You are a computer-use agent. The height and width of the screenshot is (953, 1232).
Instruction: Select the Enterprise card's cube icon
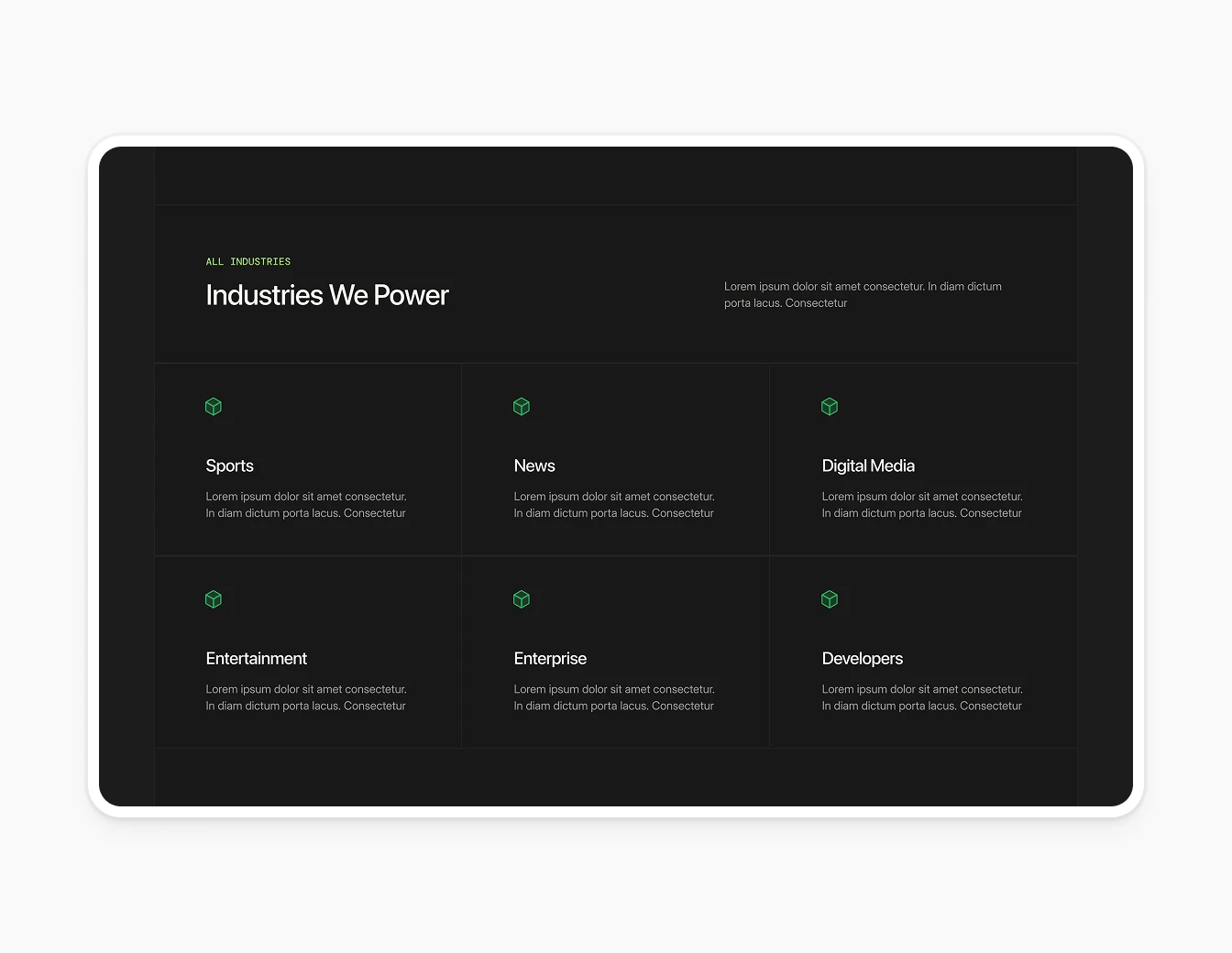pyautogui.click(x=522, y=599)
